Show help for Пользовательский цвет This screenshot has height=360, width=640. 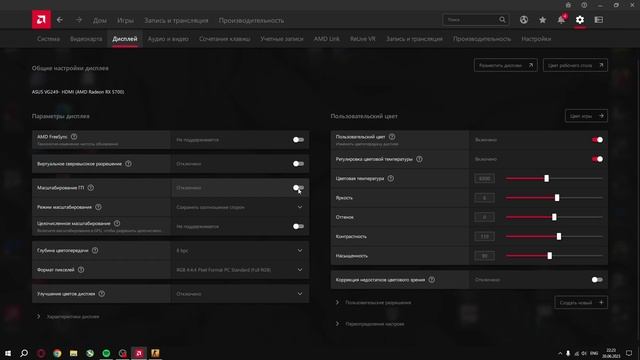(392, 137)
